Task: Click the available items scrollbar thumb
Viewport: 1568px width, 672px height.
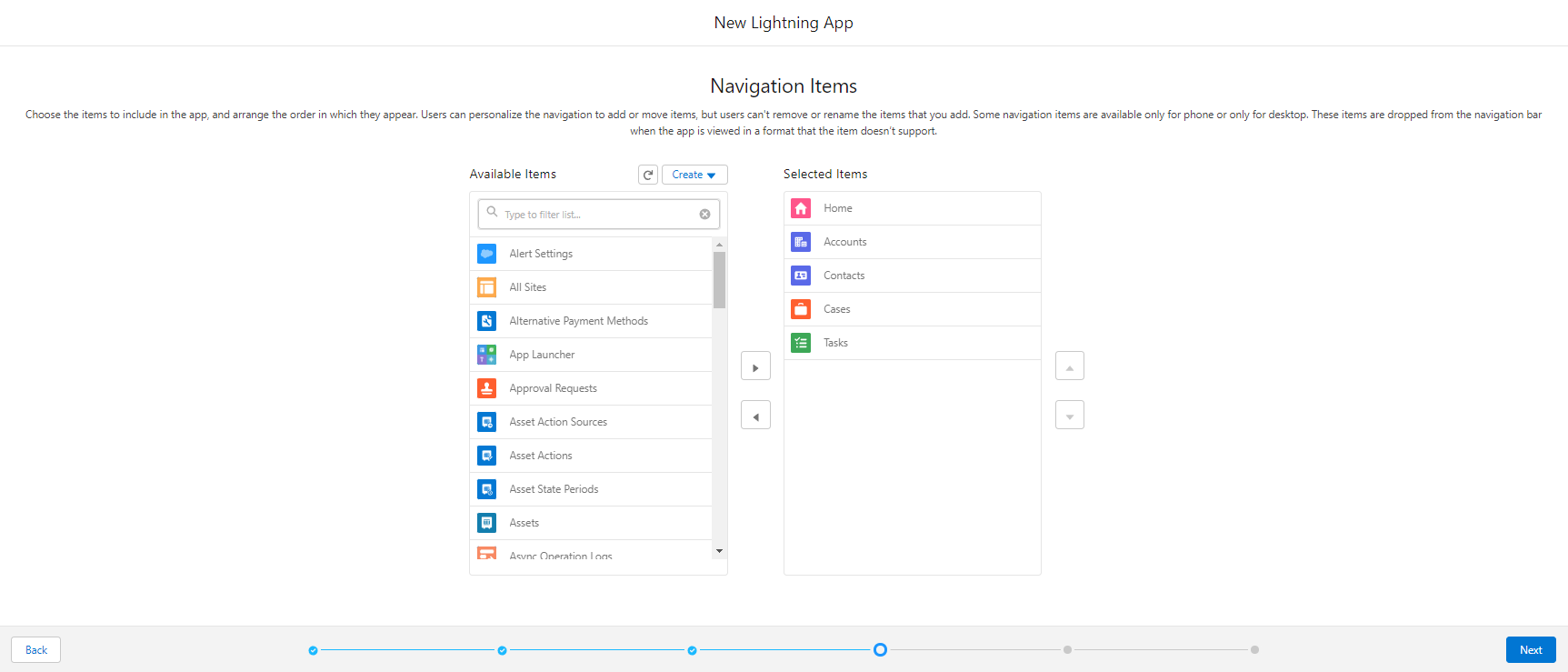Action: click(719, 280)
